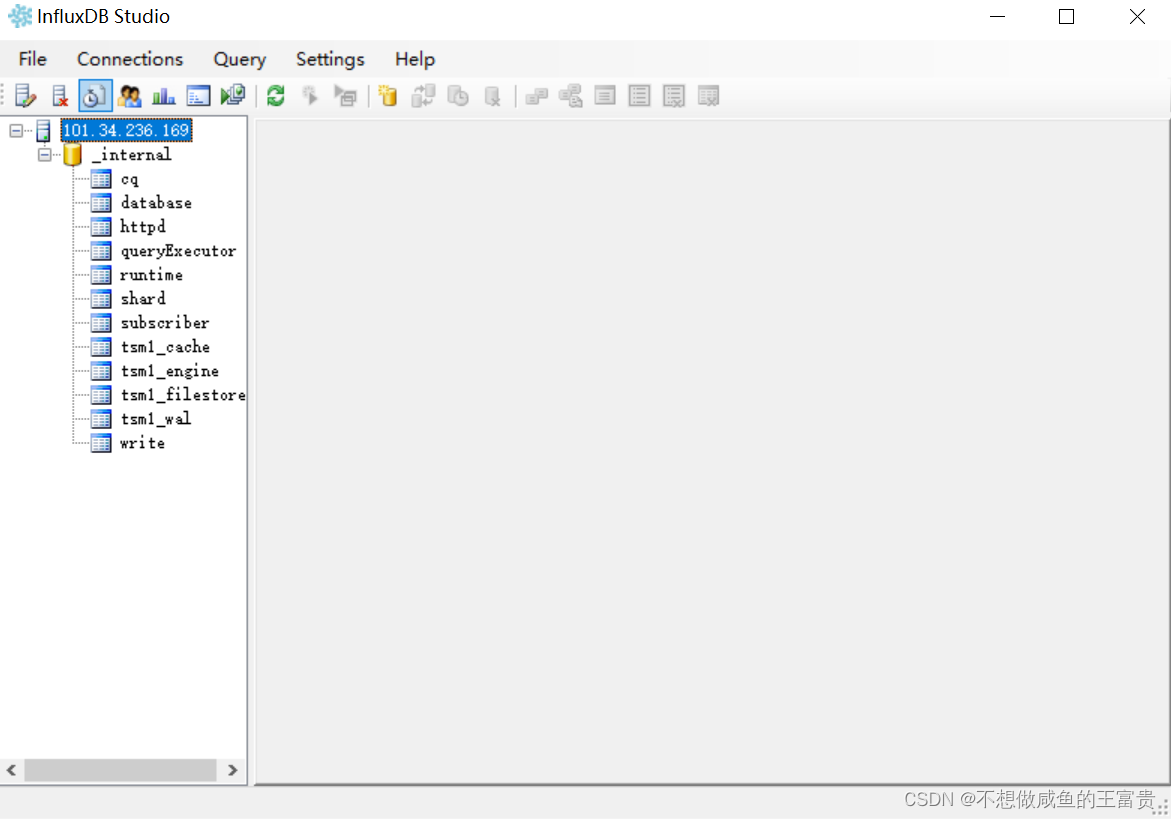Click the greyed database clock policy icon
The height and width of the screenshot is (819, 1171).
(458, 96)
